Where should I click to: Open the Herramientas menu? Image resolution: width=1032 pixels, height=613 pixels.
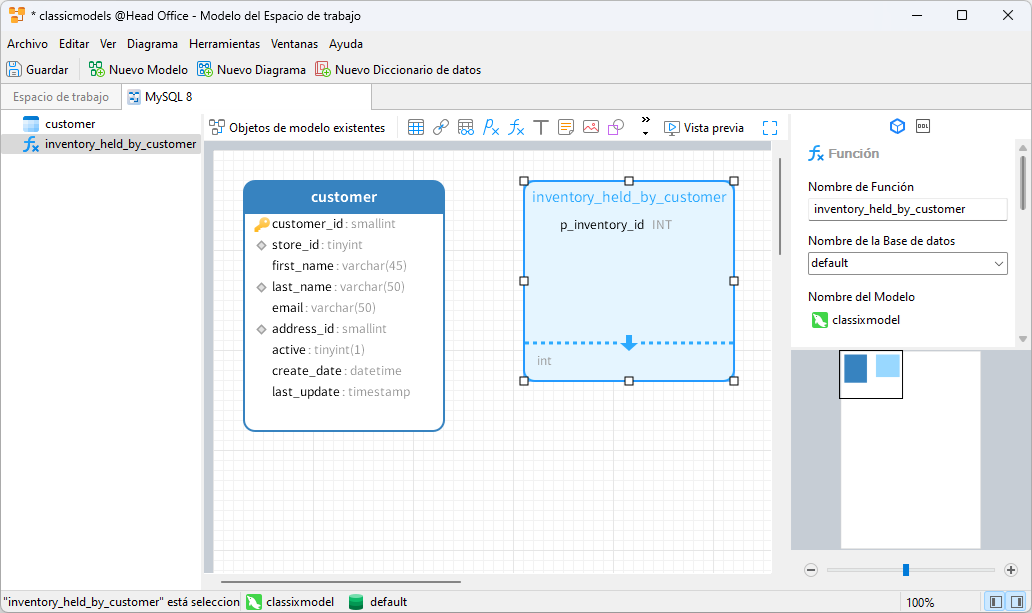[224, 44]
